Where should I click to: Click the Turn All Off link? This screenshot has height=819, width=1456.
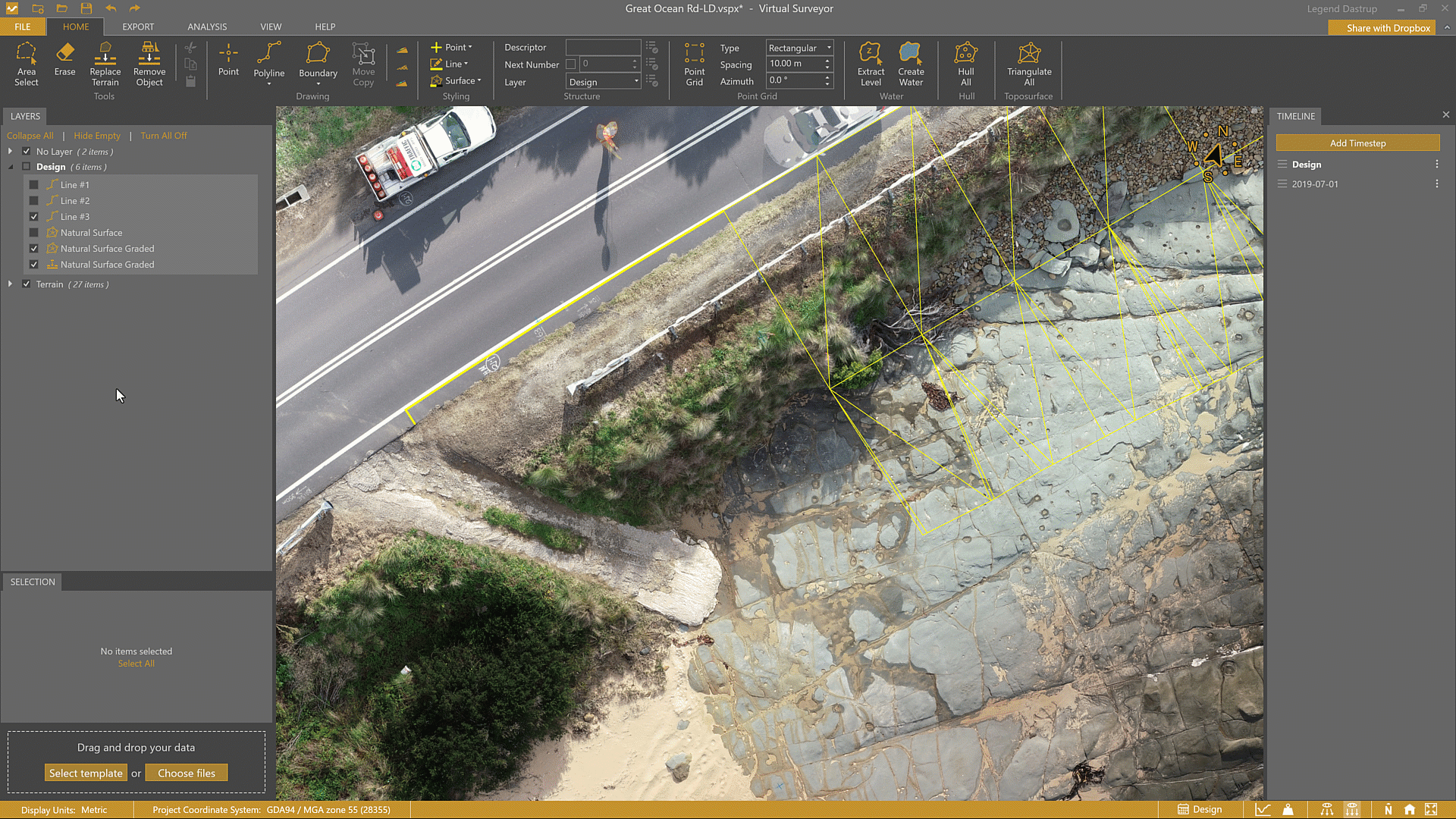pyautogui.click(x=163, y=136)
